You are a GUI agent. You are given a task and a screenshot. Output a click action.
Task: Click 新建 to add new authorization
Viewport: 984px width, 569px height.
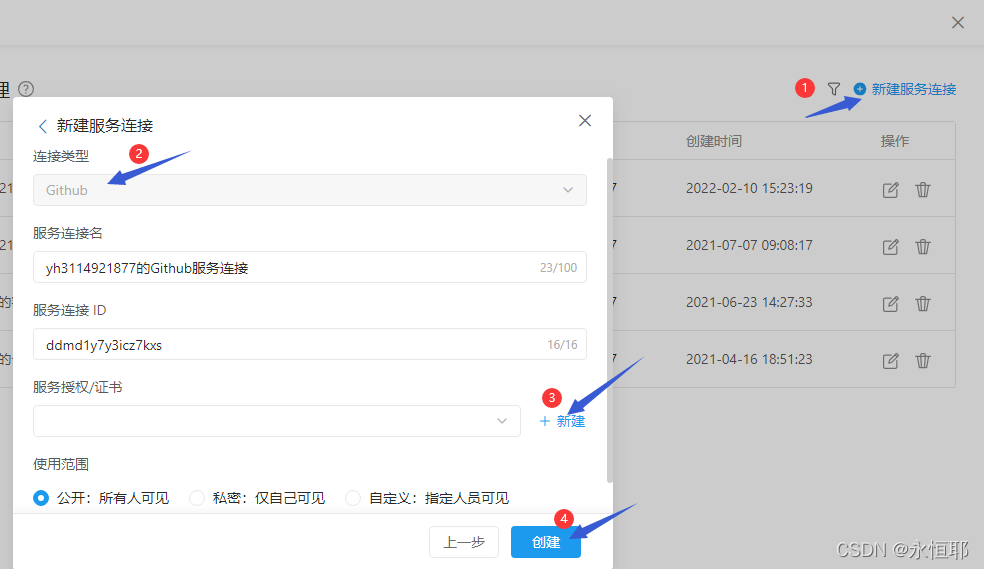point(562,421)
